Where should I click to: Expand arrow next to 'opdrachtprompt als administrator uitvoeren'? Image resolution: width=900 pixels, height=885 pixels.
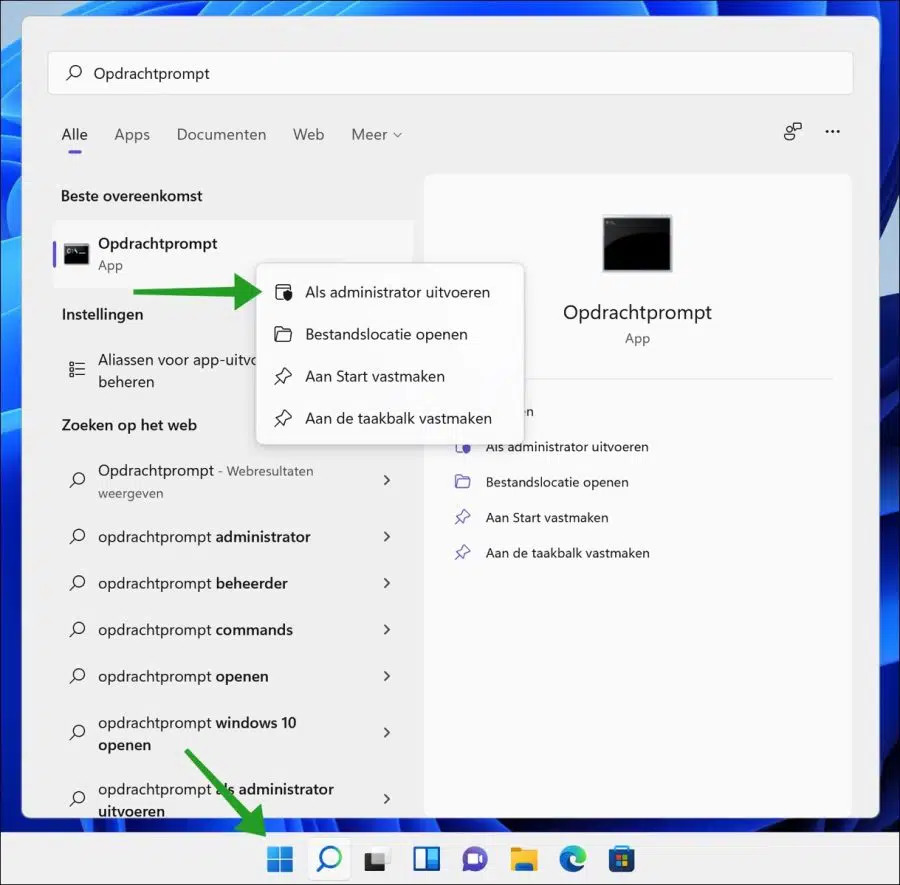coord(387,799)
